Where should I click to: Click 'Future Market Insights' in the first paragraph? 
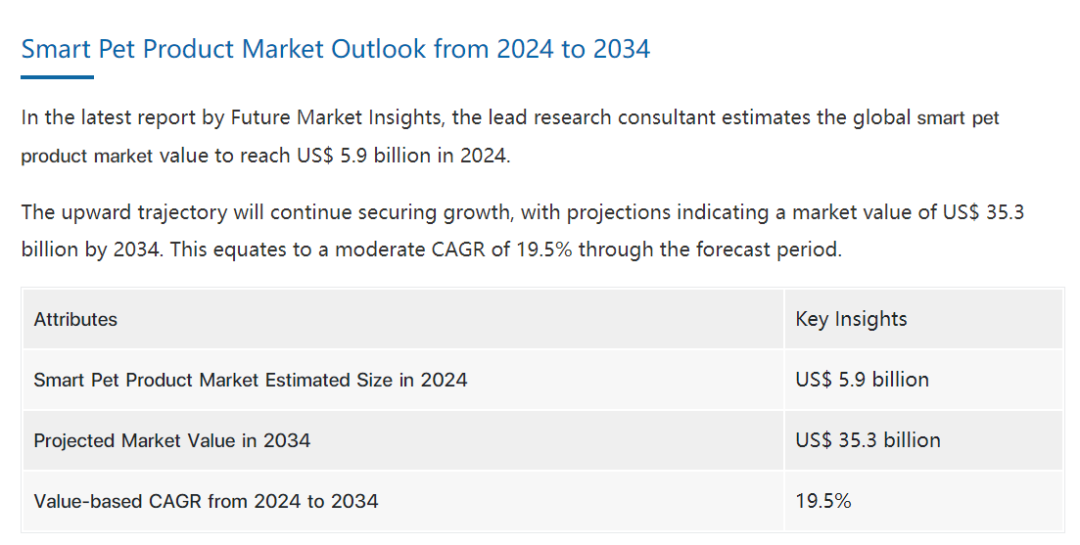(336, 118)
